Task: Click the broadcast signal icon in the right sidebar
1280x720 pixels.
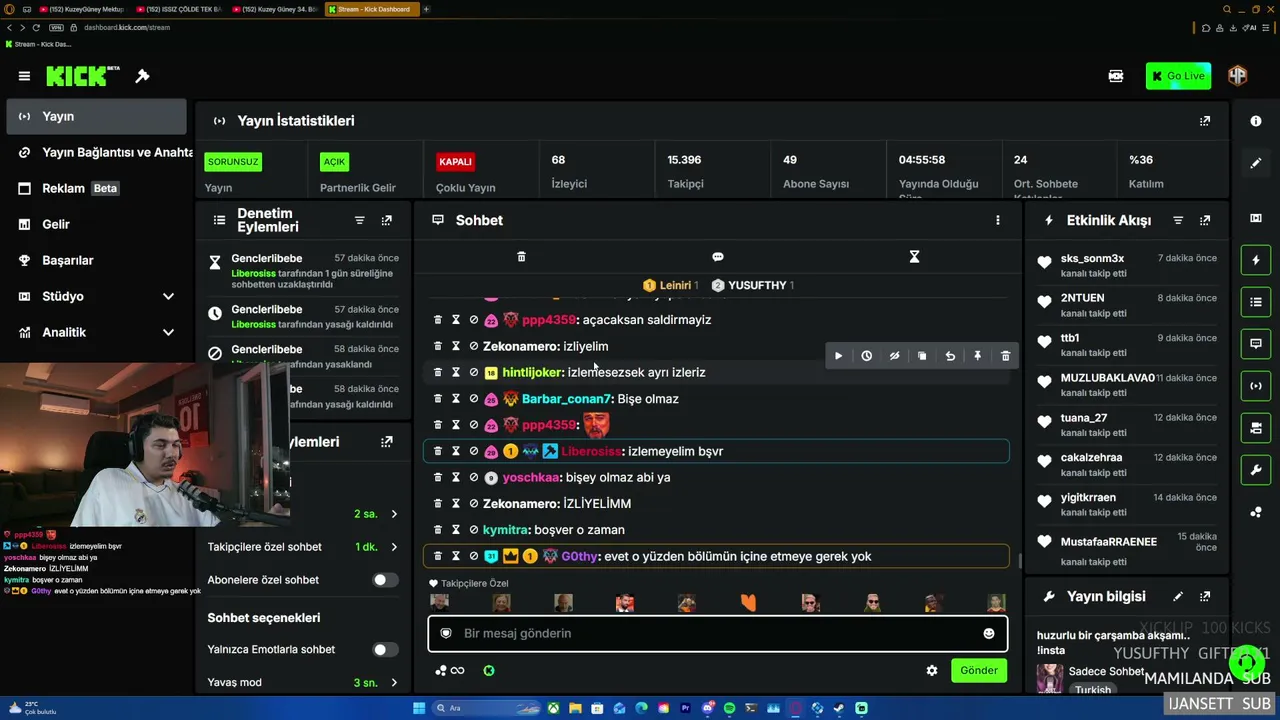Action: pos(1256,386)
